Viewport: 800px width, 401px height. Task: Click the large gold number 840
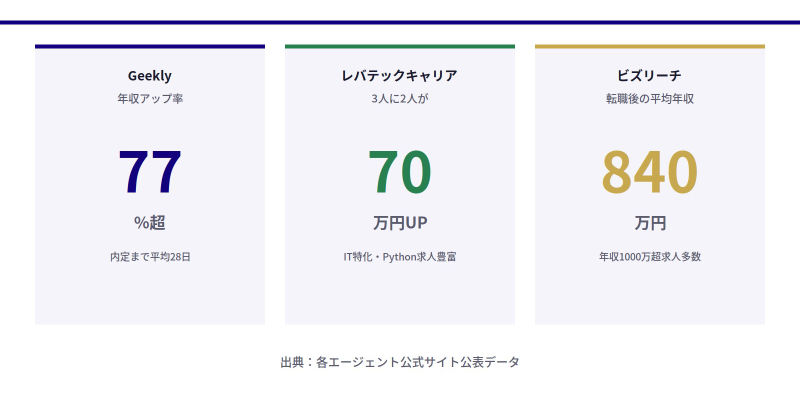(x=650, y=172)
